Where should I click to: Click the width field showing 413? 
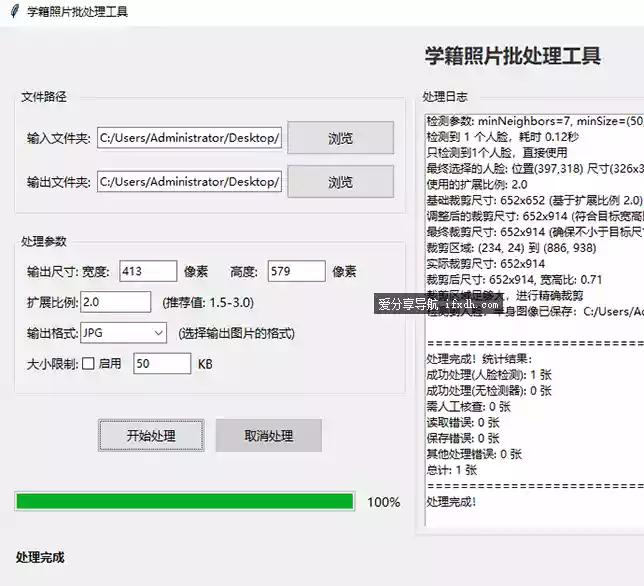point(148,271)
